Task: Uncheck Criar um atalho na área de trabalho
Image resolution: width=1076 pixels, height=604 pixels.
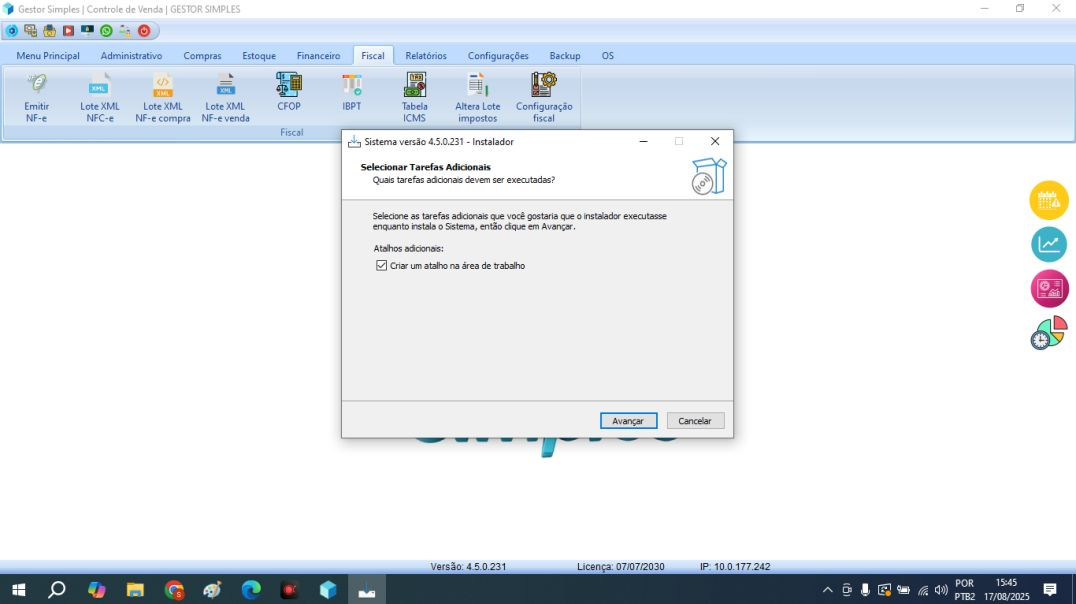Action: 381,266
